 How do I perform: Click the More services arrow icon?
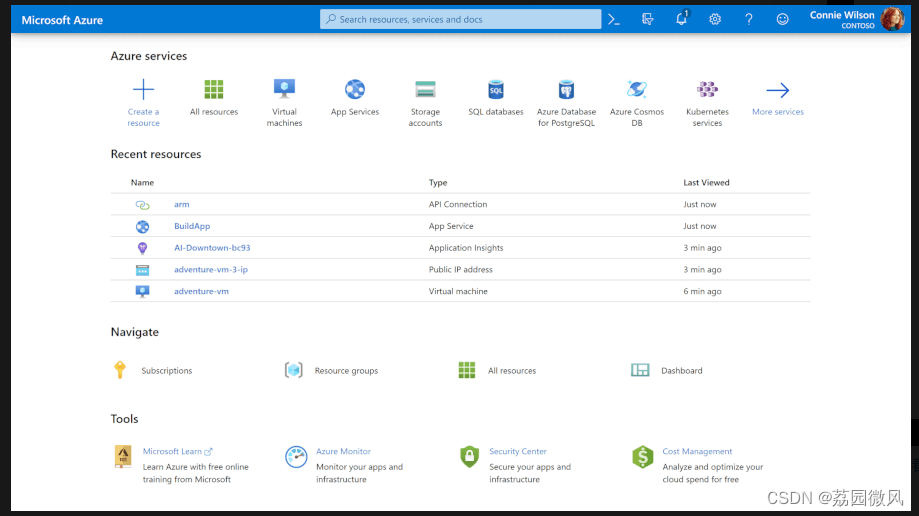tap(778, 90)
